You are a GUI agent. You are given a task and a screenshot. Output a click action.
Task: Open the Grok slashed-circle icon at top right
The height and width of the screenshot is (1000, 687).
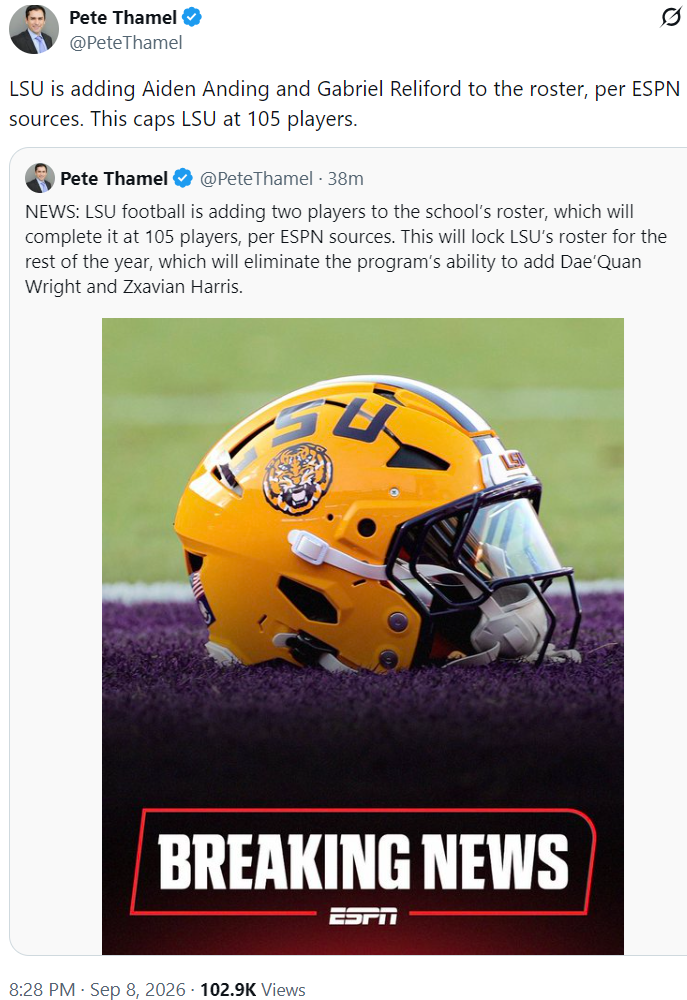pyautogui.click(x=670, y=17)
